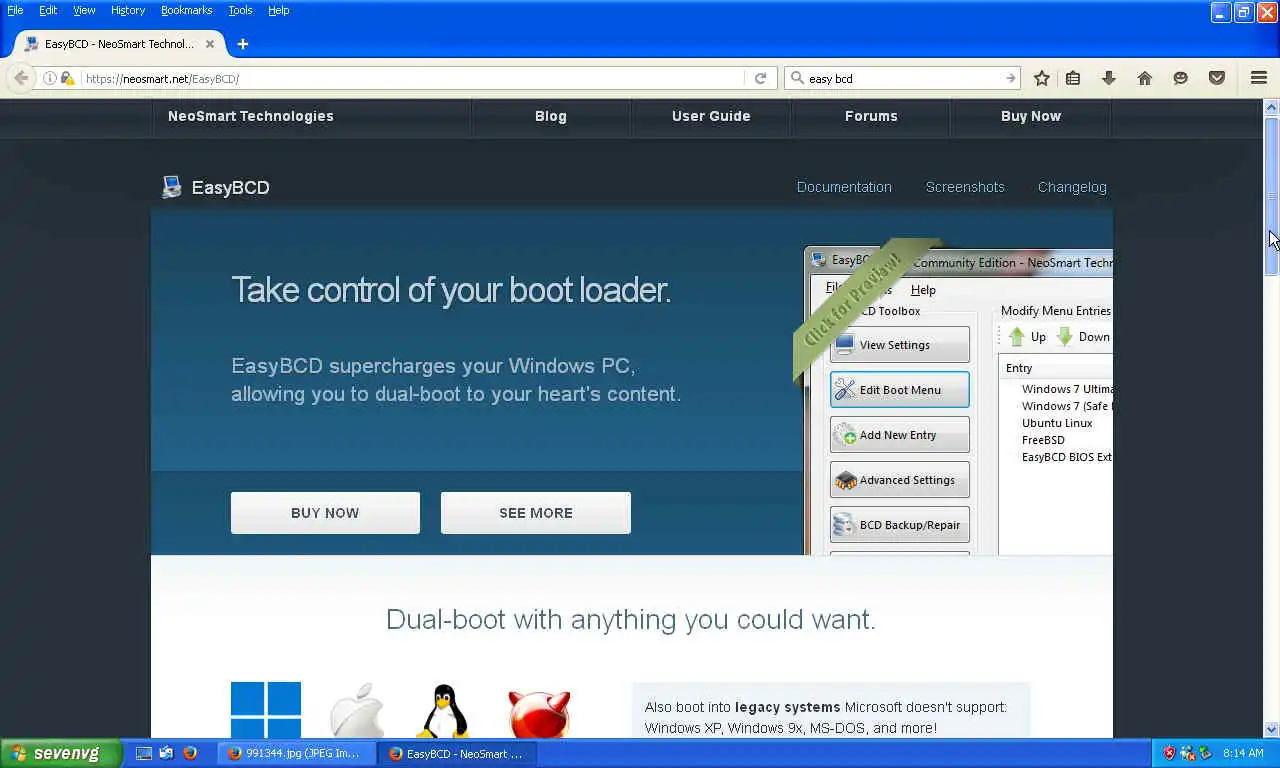The width and height of the screenshot is (1280, 768).
Task: Click the BUY NOW button in the hero
Action: click(325, 513)
